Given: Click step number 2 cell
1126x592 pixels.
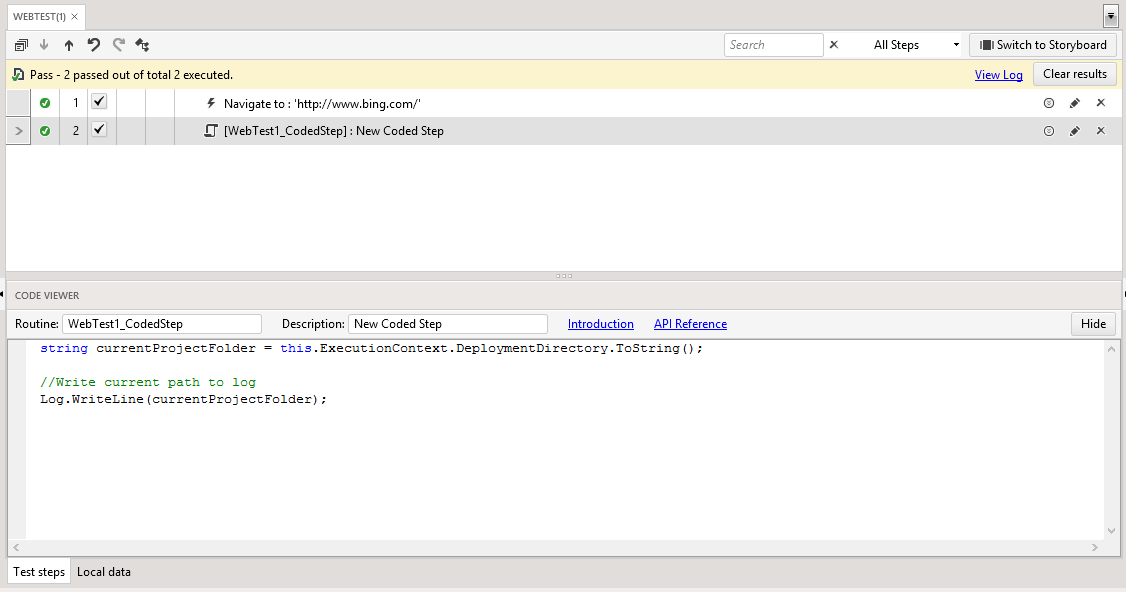Looking at the screenshot, I should click(x=74, y=131).
